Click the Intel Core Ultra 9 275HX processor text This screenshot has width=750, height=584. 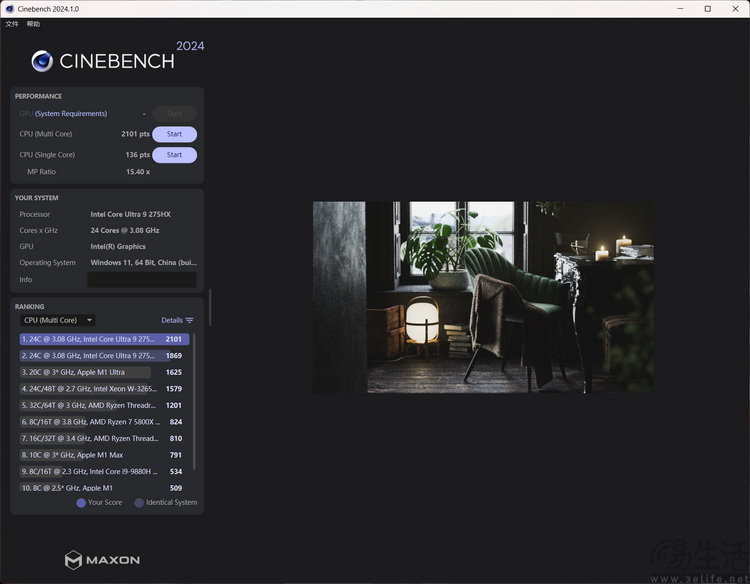click(x=131, y=215)
